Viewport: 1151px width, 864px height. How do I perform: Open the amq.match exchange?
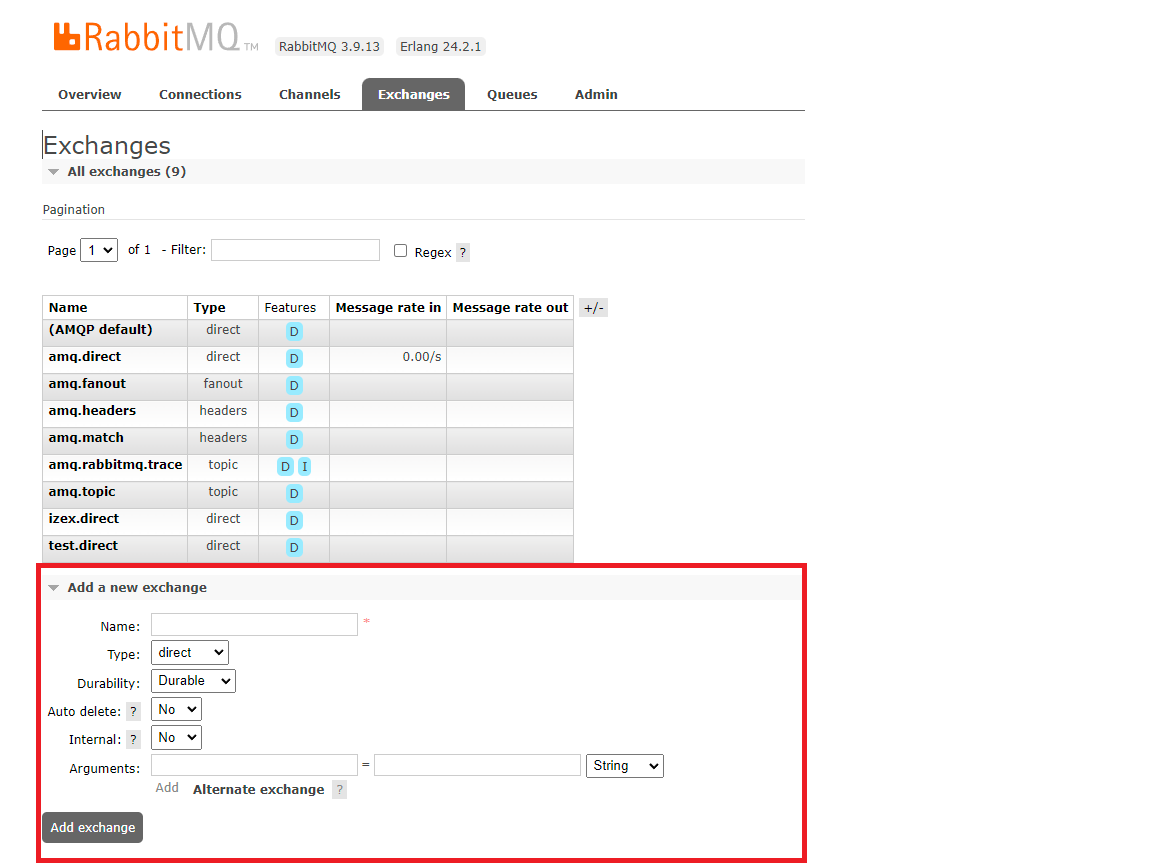[x=86, y=438]
